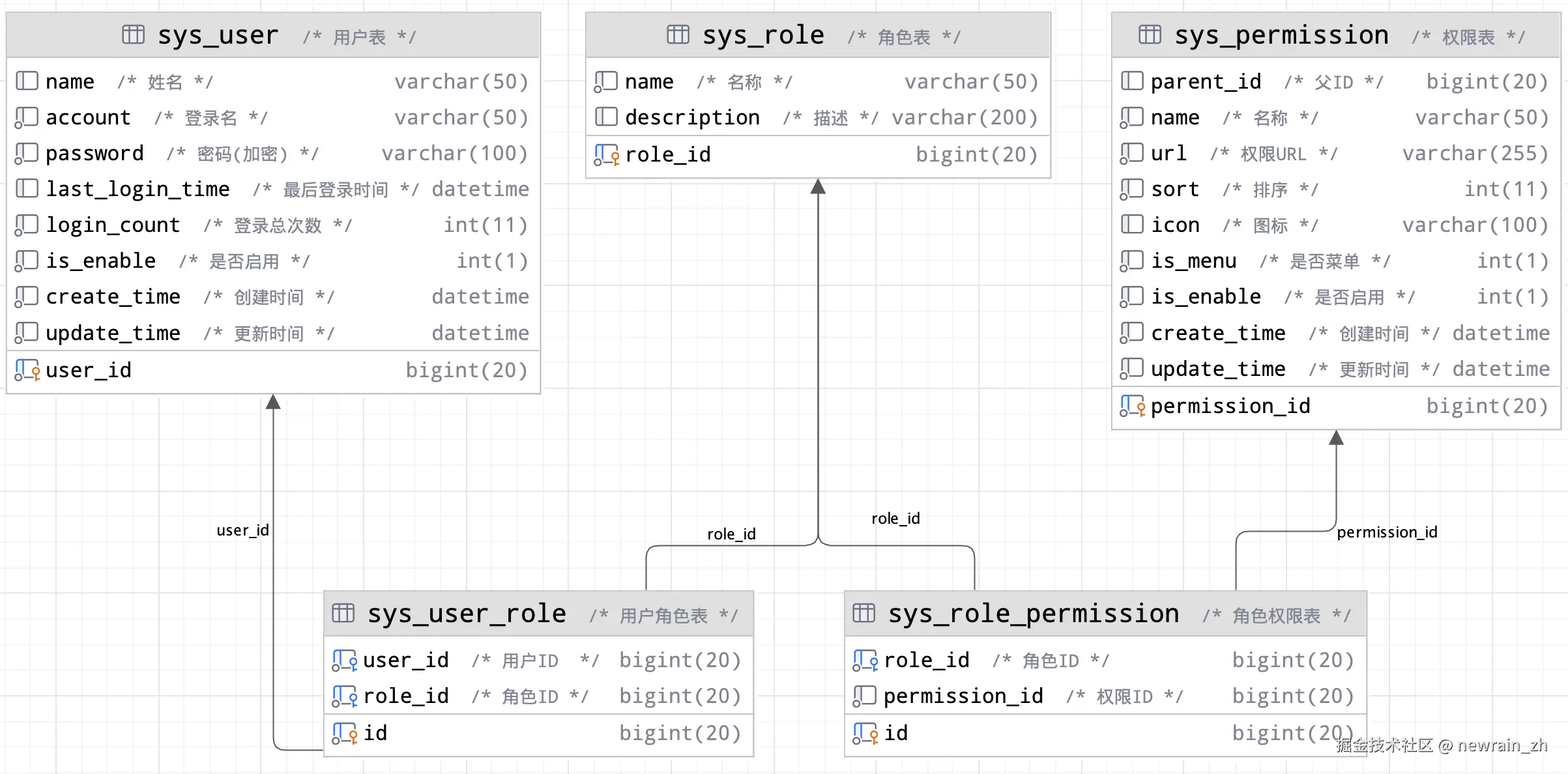Click the user_id relationship line label

click(x=242, y=530)
